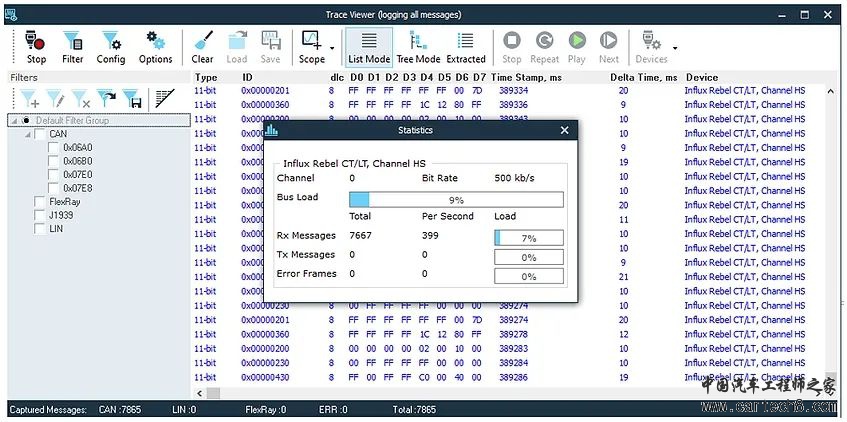The image size is (847, 422).
Task: Open the Options gears icon
Action: tap(156, 48)
